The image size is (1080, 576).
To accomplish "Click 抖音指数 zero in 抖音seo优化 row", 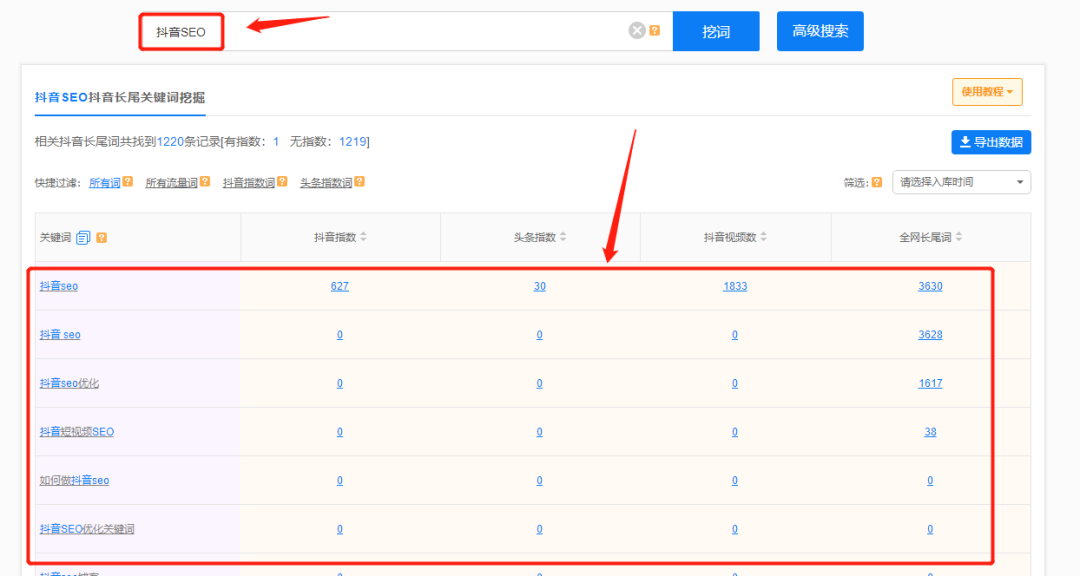I will pyautogui.click(x=340, y=383).
